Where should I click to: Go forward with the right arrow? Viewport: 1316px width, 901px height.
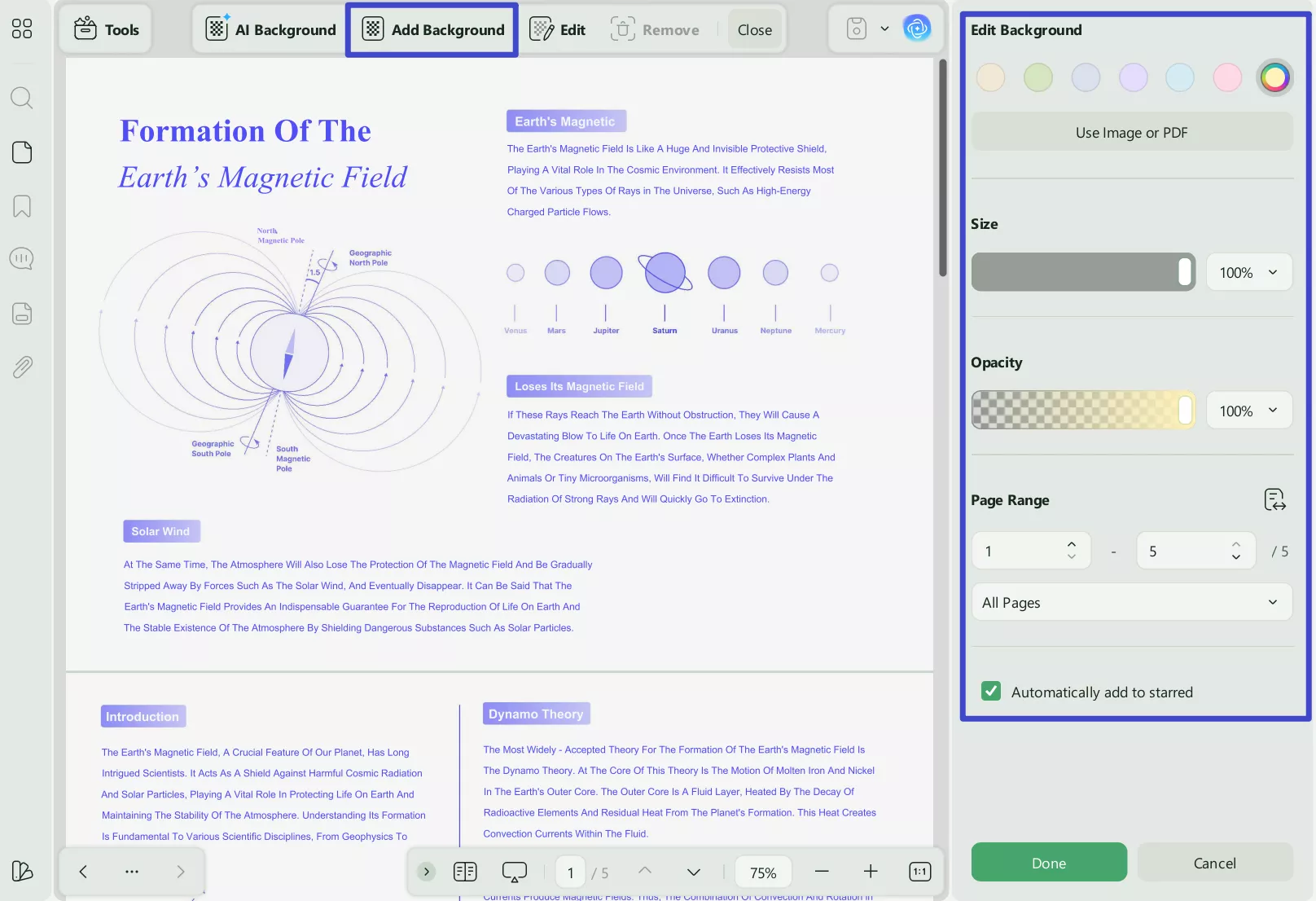pos(181,872)
